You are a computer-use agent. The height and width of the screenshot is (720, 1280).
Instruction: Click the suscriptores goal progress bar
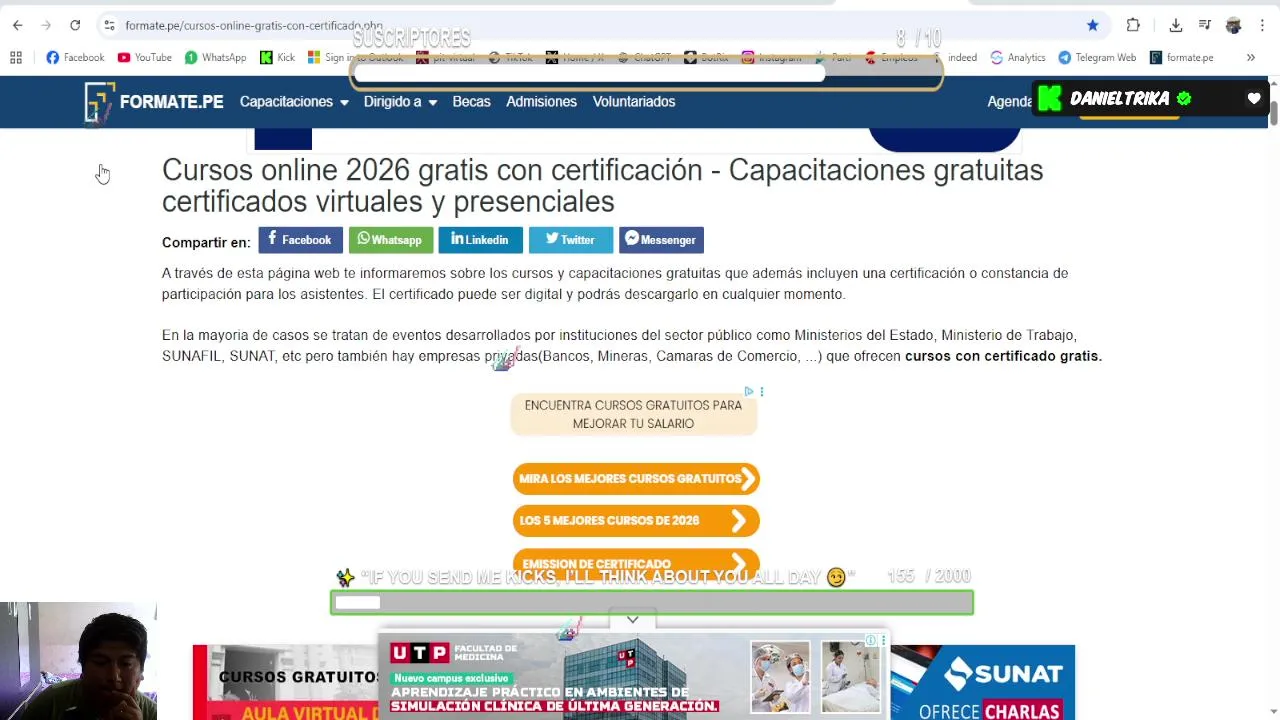(646, 72)
